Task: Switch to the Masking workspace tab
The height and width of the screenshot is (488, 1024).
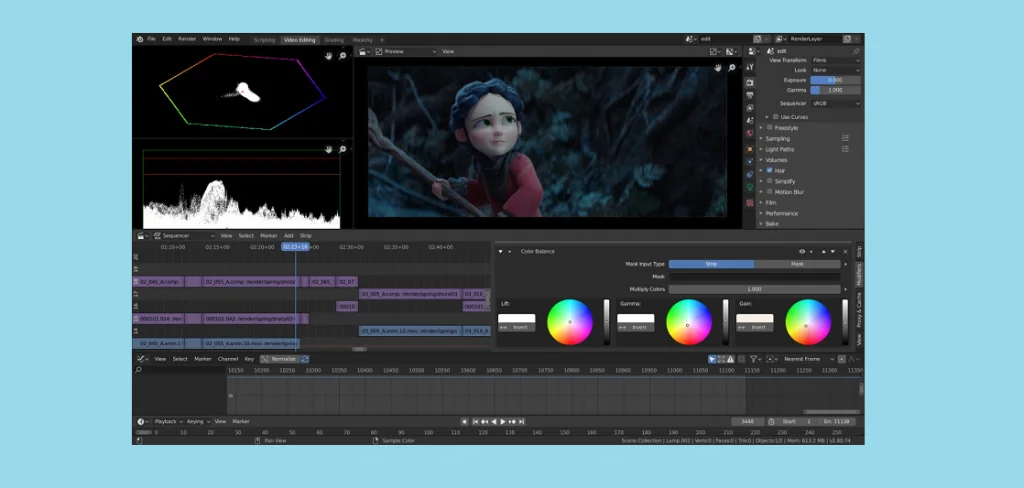Action: pos(362,40)
